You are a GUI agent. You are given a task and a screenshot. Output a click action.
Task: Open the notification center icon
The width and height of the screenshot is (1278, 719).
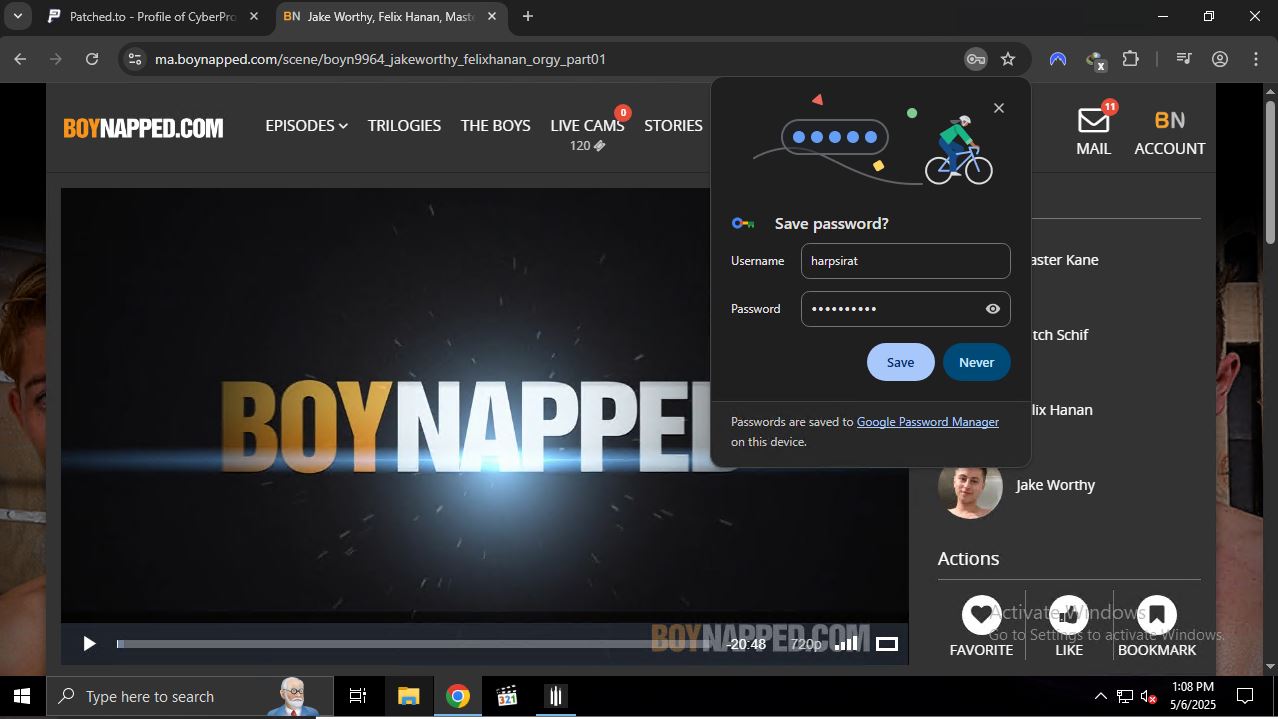coord(1245,696)
